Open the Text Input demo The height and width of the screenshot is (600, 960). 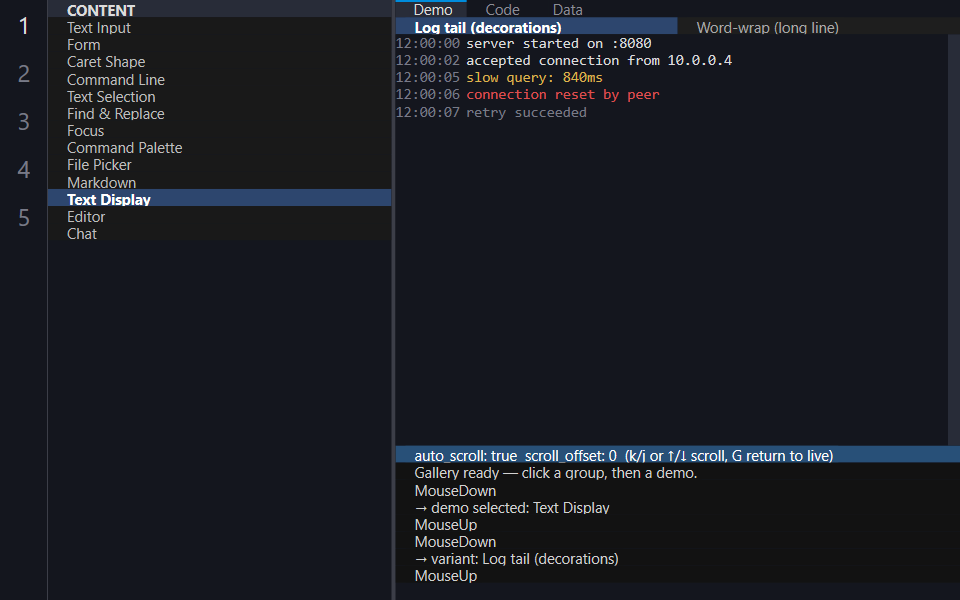pos(219,28)
